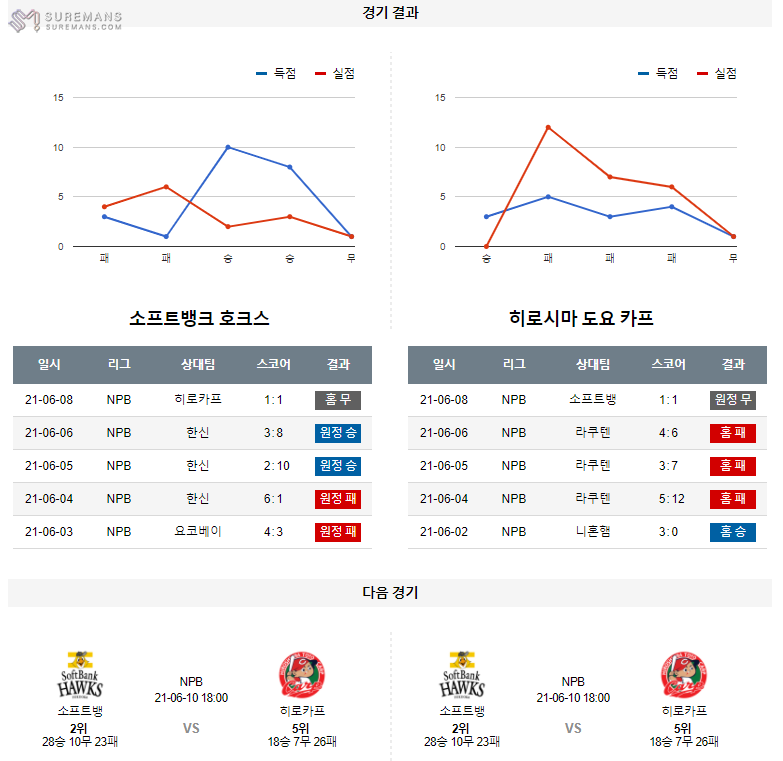The image size is (783, 761).
Task: Click the red peak point at 12 on right chart
Action: tap(548, 127)
